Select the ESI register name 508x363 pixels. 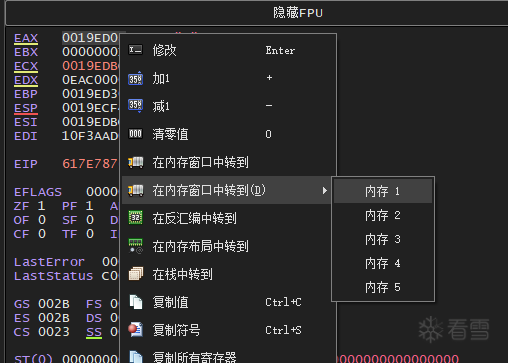click(26, 122)
